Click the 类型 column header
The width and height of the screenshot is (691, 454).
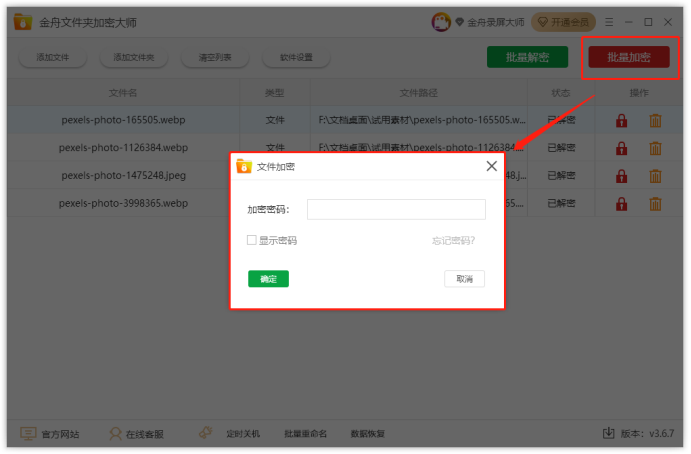(275, 93)
